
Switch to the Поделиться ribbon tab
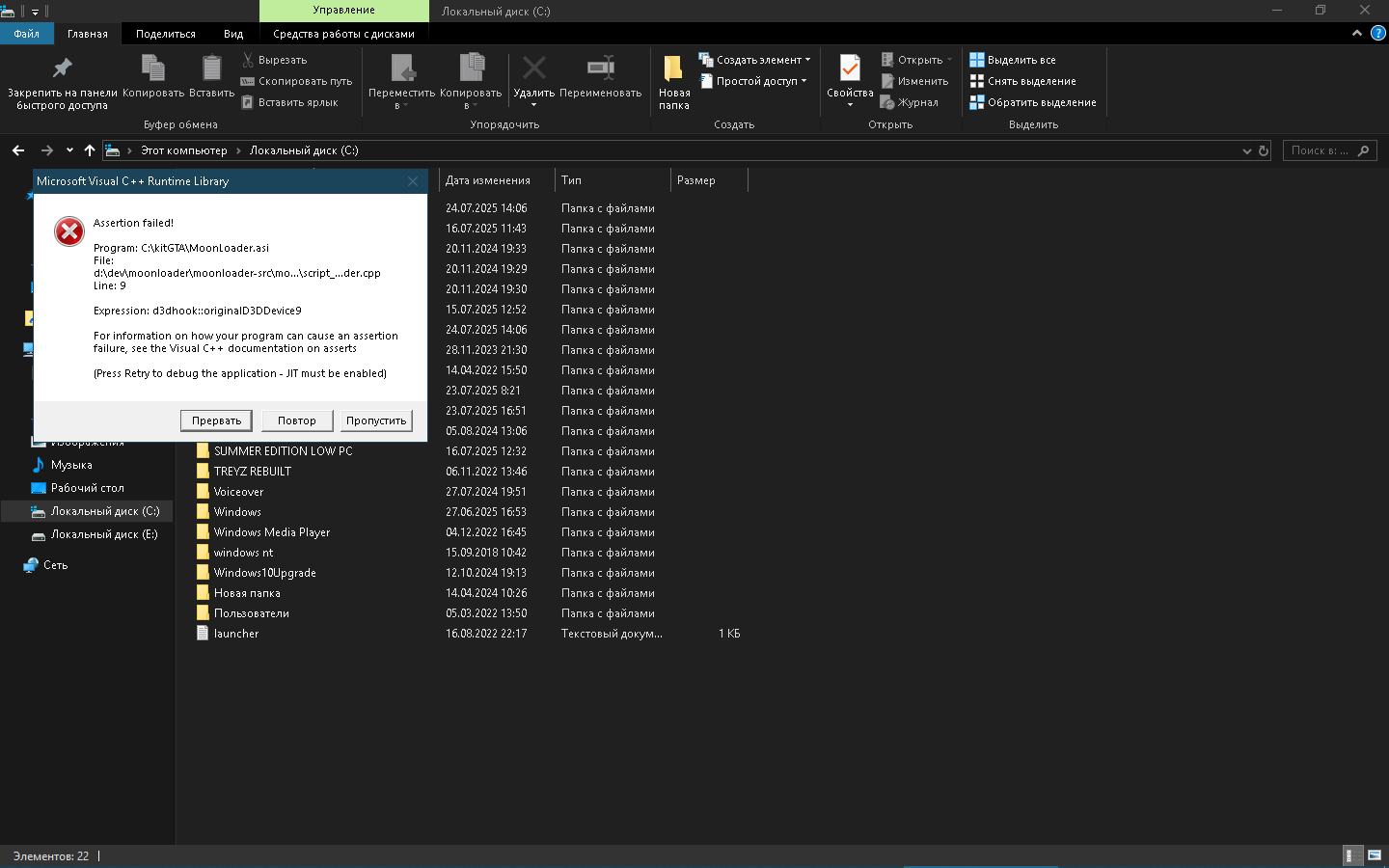[x=166, y=34]
